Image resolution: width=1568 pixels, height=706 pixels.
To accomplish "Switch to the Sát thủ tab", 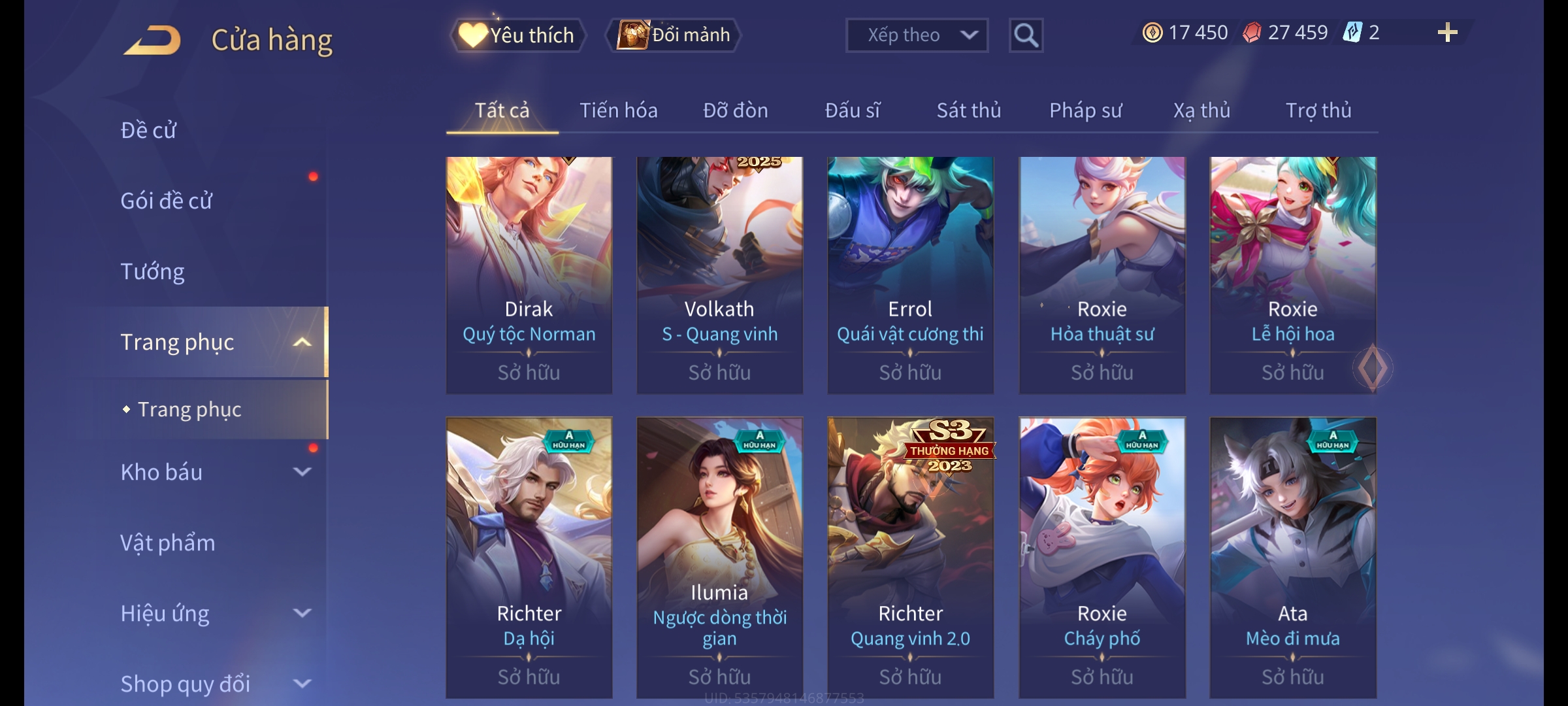I will coord(968,110).
